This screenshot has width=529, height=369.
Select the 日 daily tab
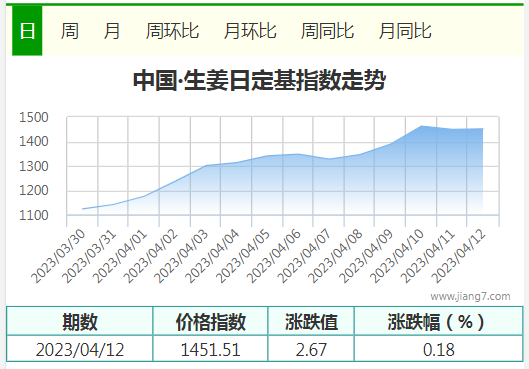[x=27, y=31]
